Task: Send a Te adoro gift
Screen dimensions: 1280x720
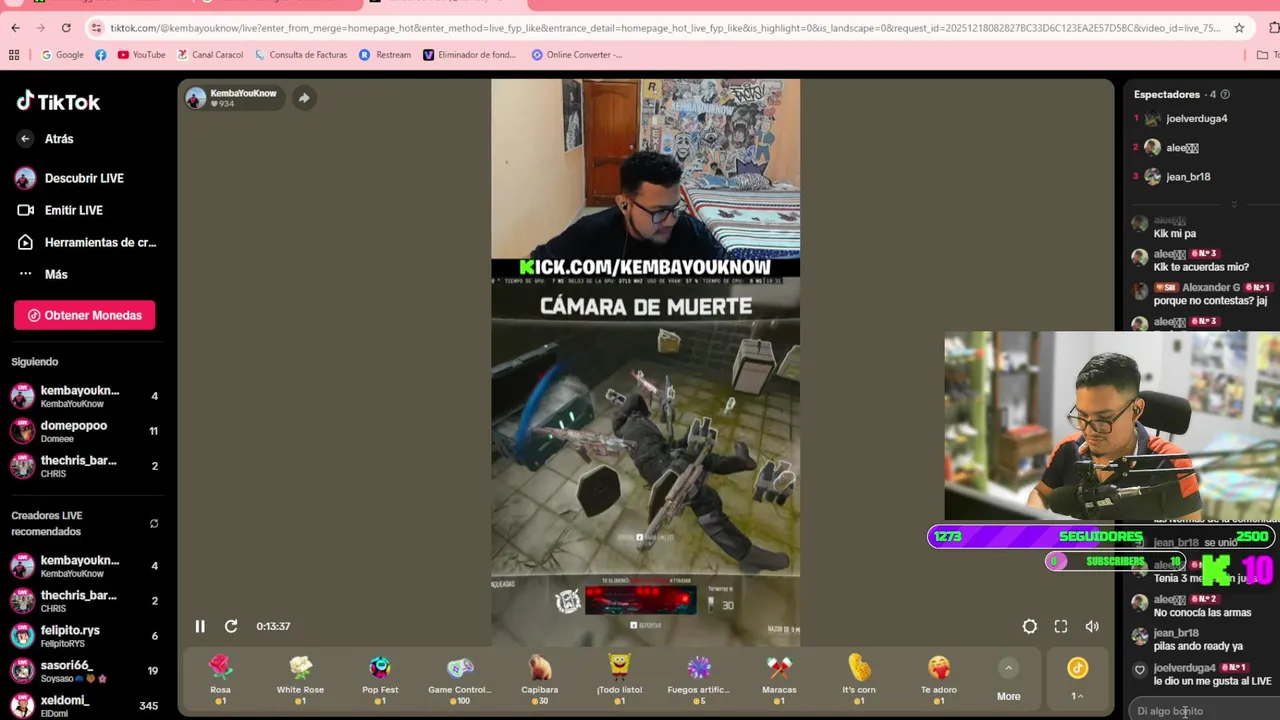Action: coord(939,680)
